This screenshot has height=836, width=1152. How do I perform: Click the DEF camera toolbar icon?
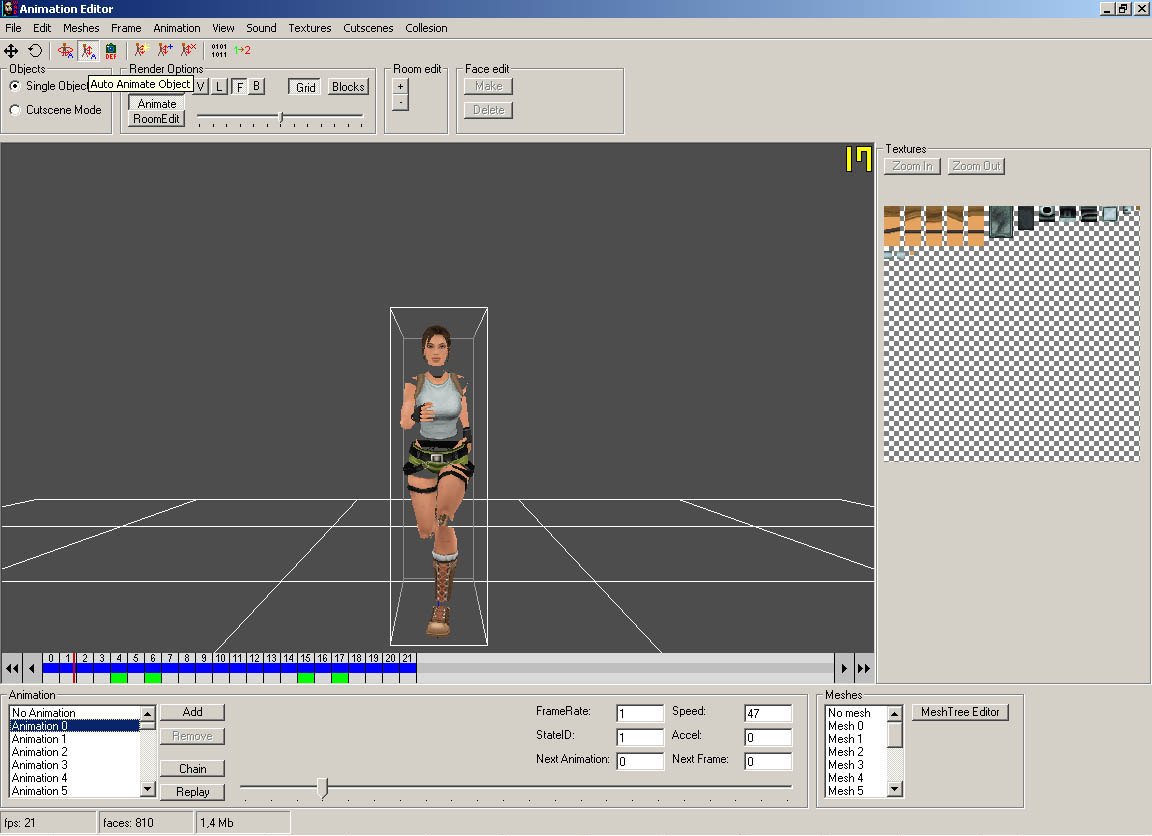(111, 51)
